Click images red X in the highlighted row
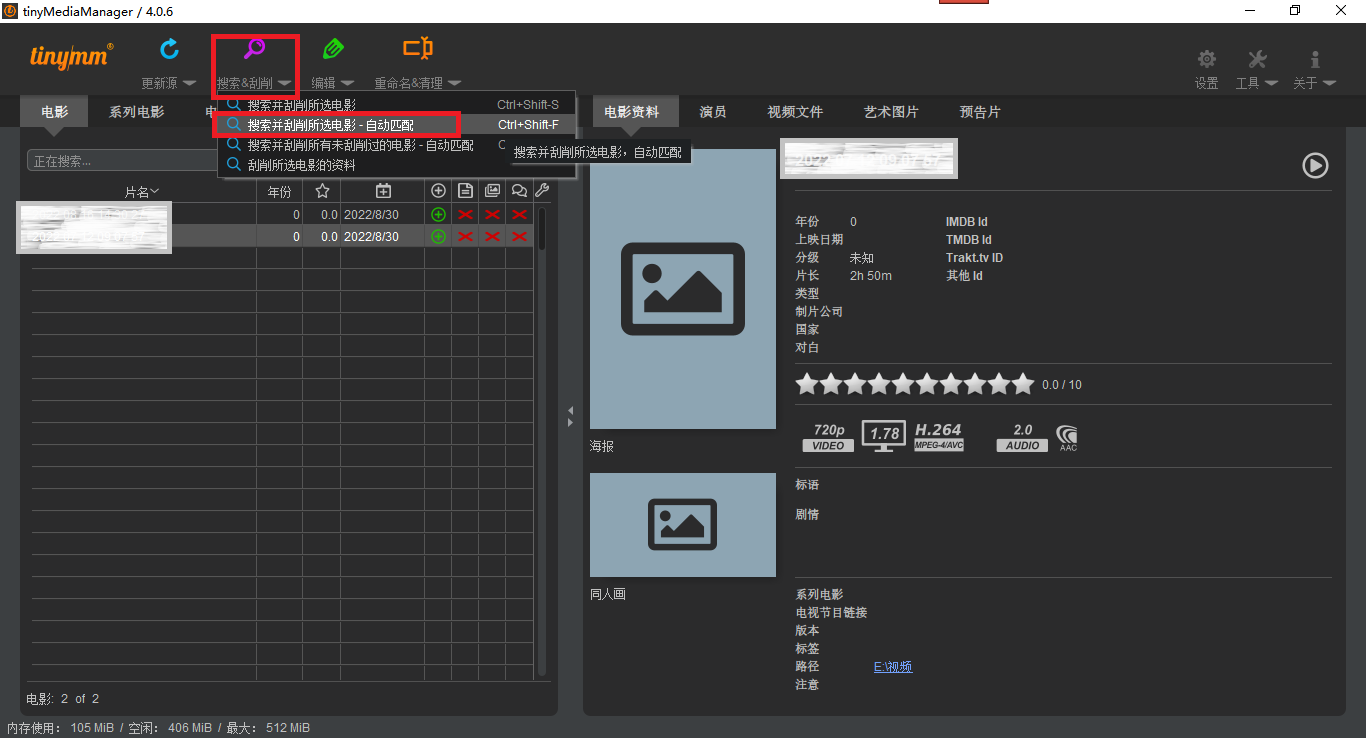The image size is (1366, 738). tap(492, 236)
